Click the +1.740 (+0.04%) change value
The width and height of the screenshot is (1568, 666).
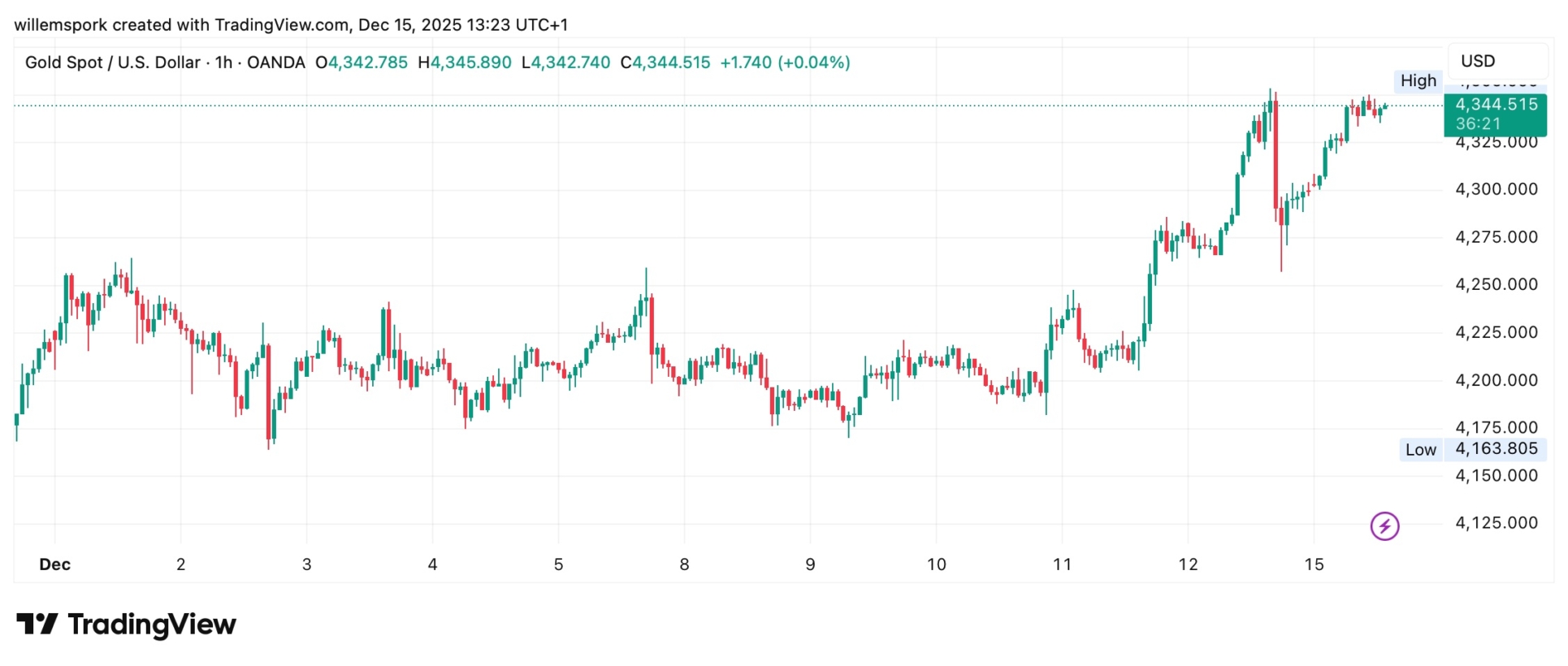coord(785,63)
